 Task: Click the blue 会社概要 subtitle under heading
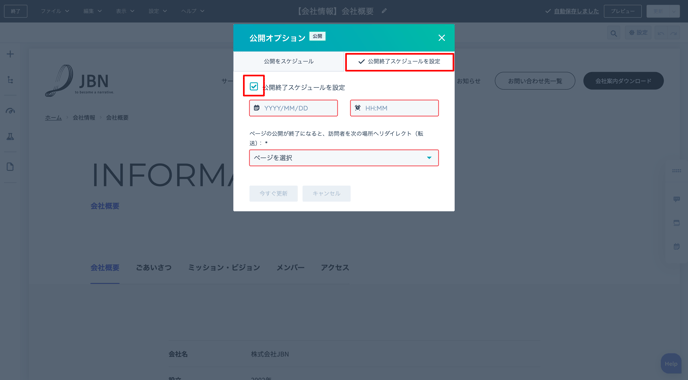pyautogui.click(x=105, y=206)
